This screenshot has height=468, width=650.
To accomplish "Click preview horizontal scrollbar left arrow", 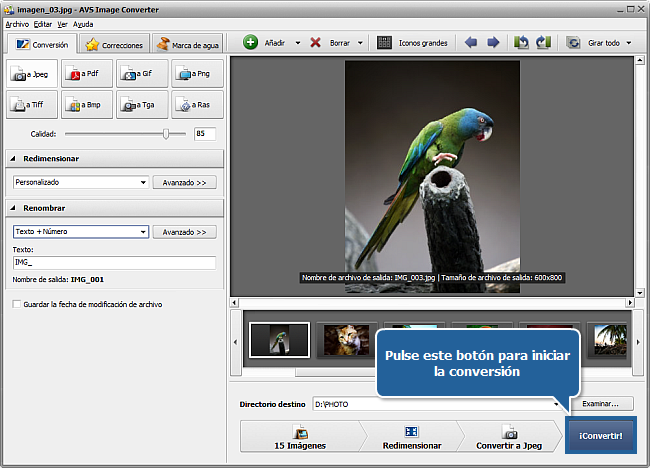I will pyautogui.click(x=234, y=303).
